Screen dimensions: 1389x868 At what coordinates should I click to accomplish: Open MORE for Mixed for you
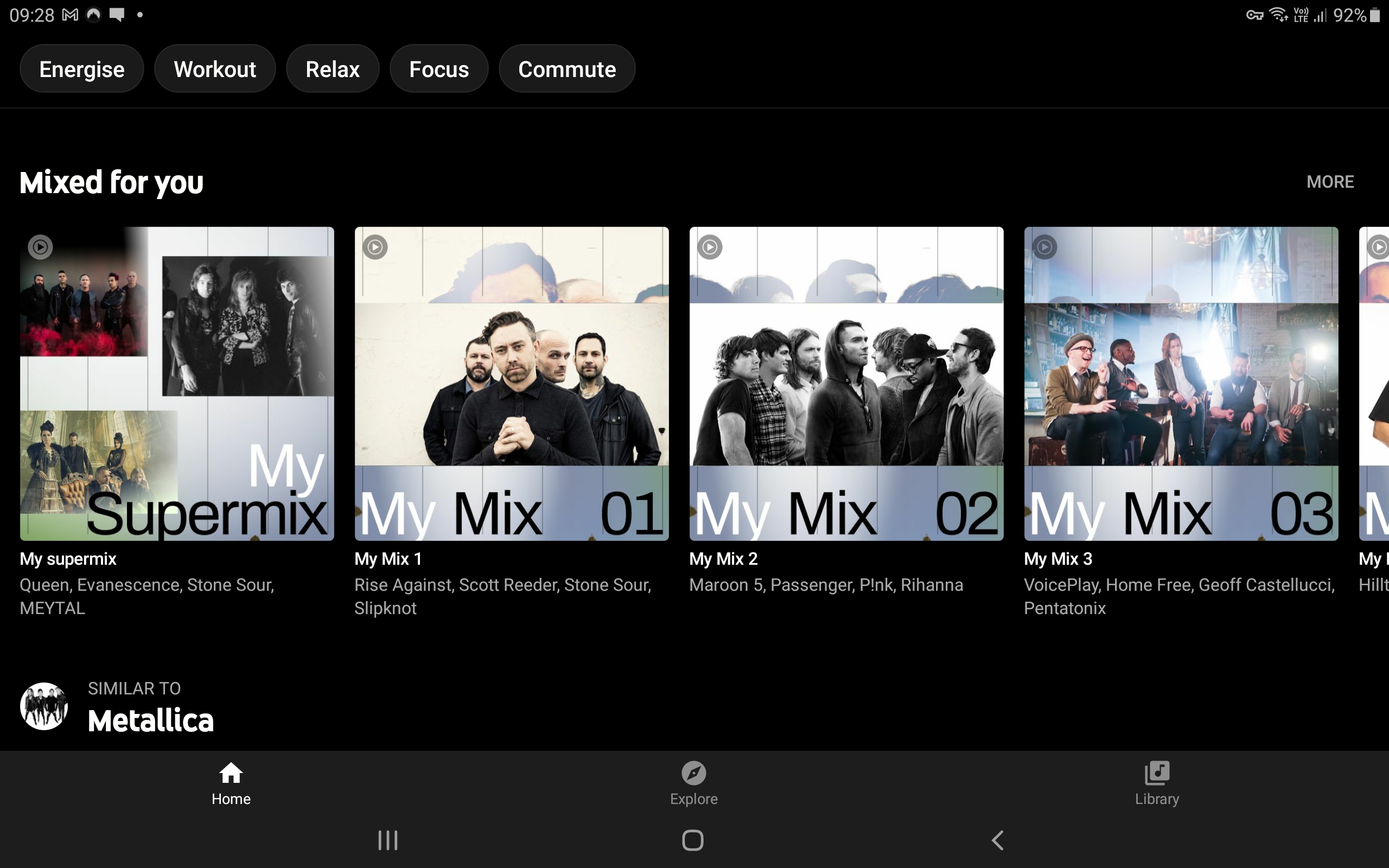(1330, 182)
